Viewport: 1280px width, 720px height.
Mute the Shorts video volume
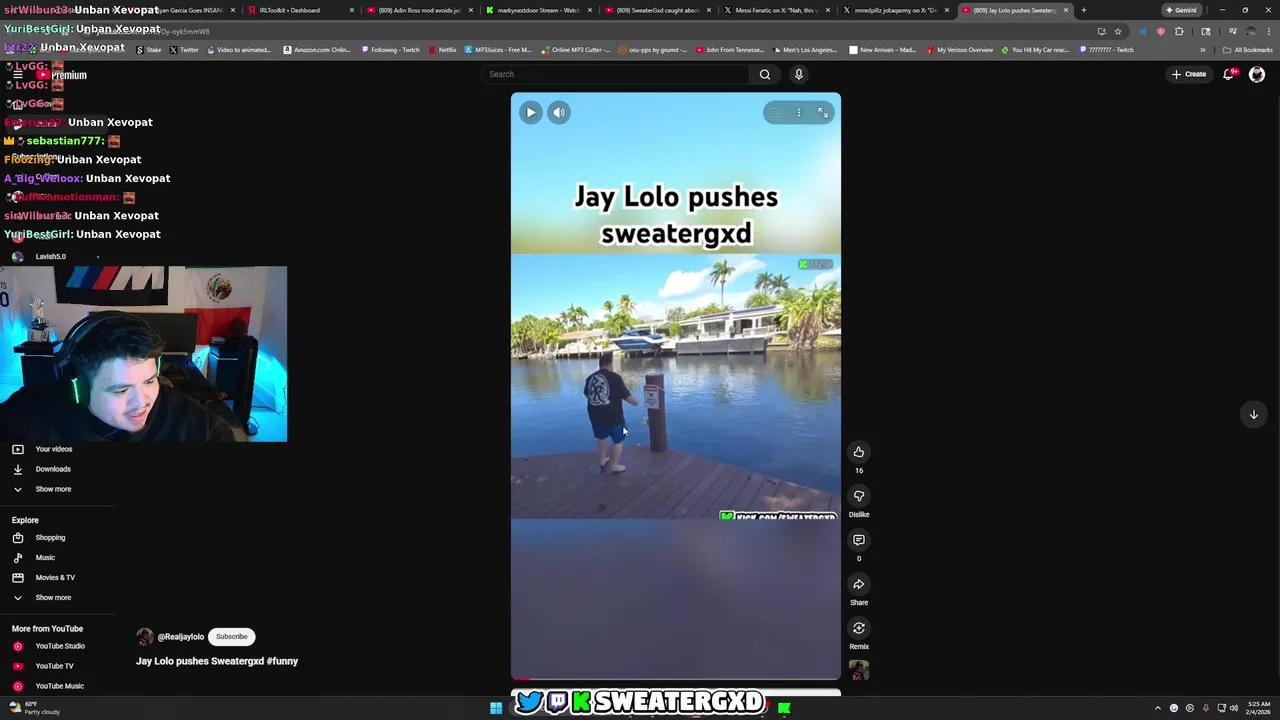pyautogui.click(x=559, y=112)
